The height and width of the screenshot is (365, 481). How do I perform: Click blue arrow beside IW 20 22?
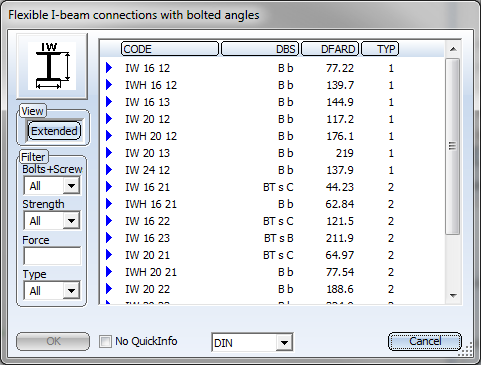109,289
